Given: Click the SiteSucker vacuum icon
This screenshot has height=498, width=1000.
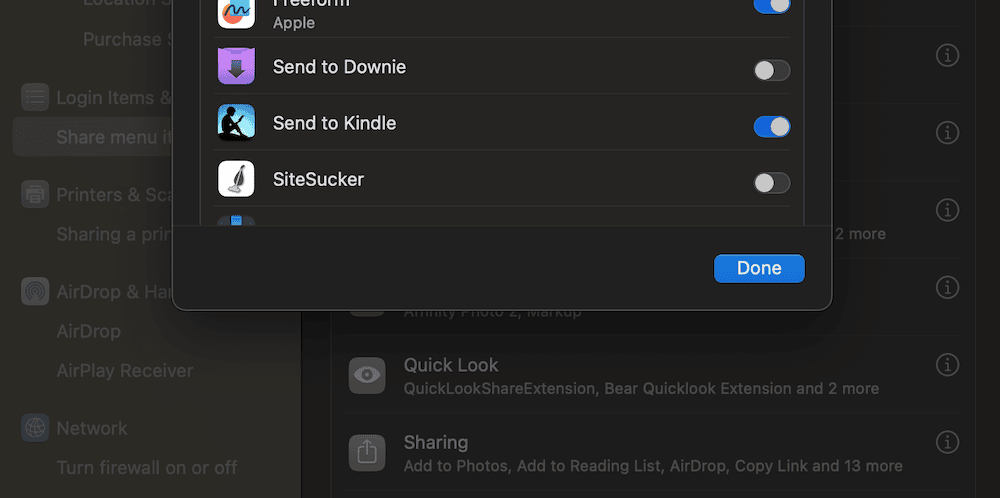Looking at the screenshot, I should (236, 179).
